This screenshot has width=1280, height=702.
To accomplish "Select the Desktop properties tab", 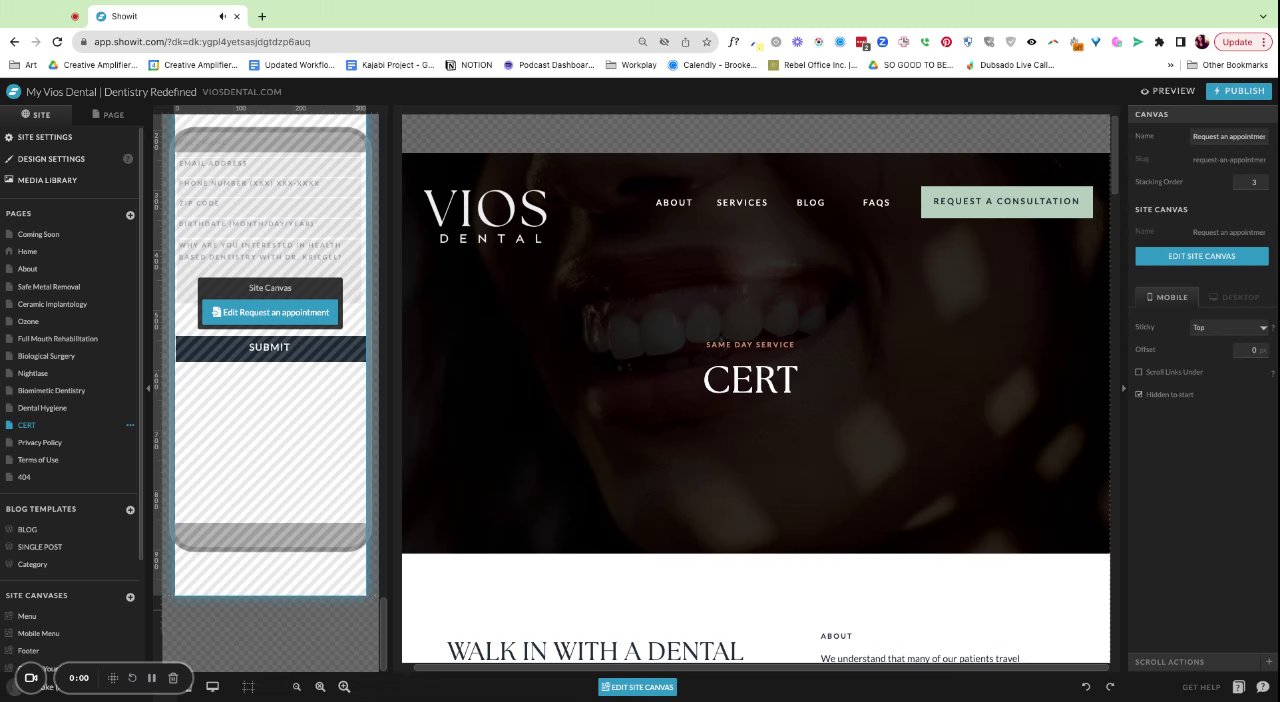I will [x=1234, y=297].
